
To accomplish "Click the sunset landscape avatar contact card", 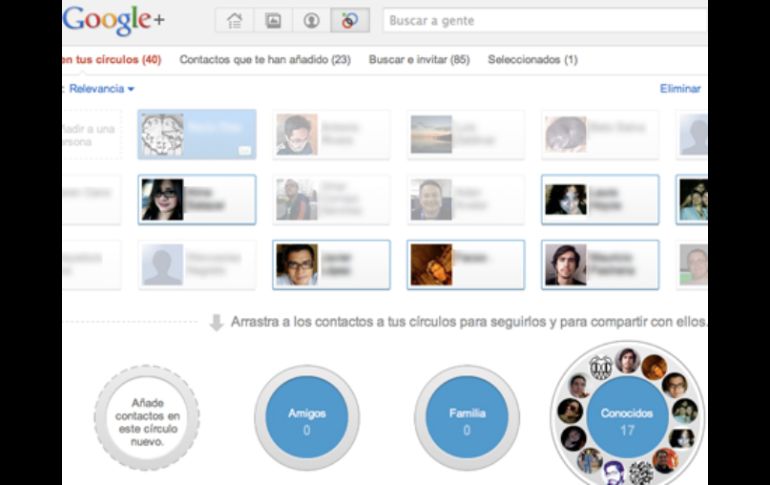I will 465,134.
